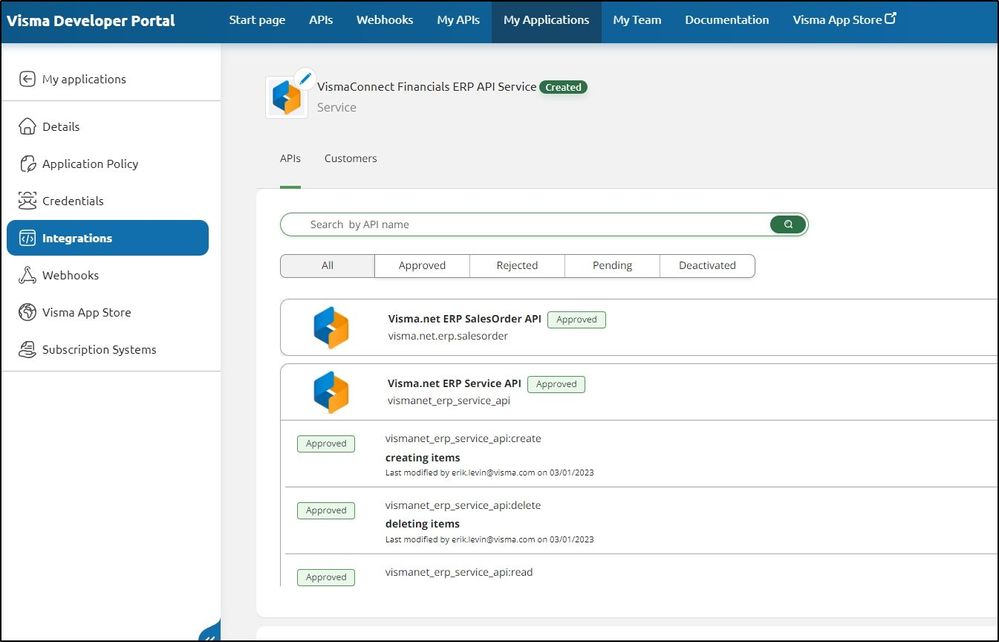Click the Subscription Systems icon
Viewport: 999px width, 642px height.
pyautogui.click(x=27, y=349)
